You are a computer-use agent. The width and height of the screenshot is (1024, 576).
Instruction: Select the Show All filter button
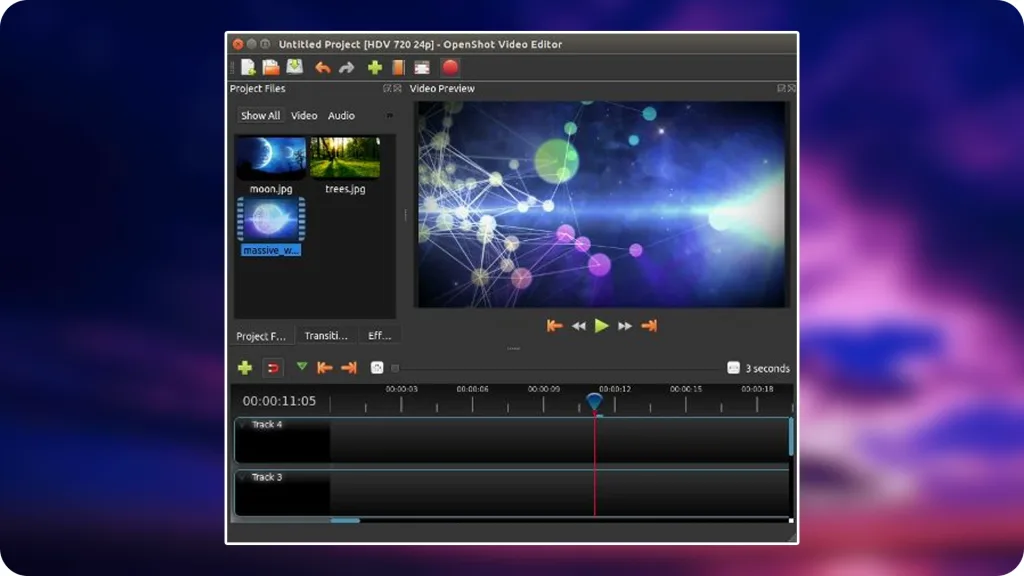coord(260,116)
